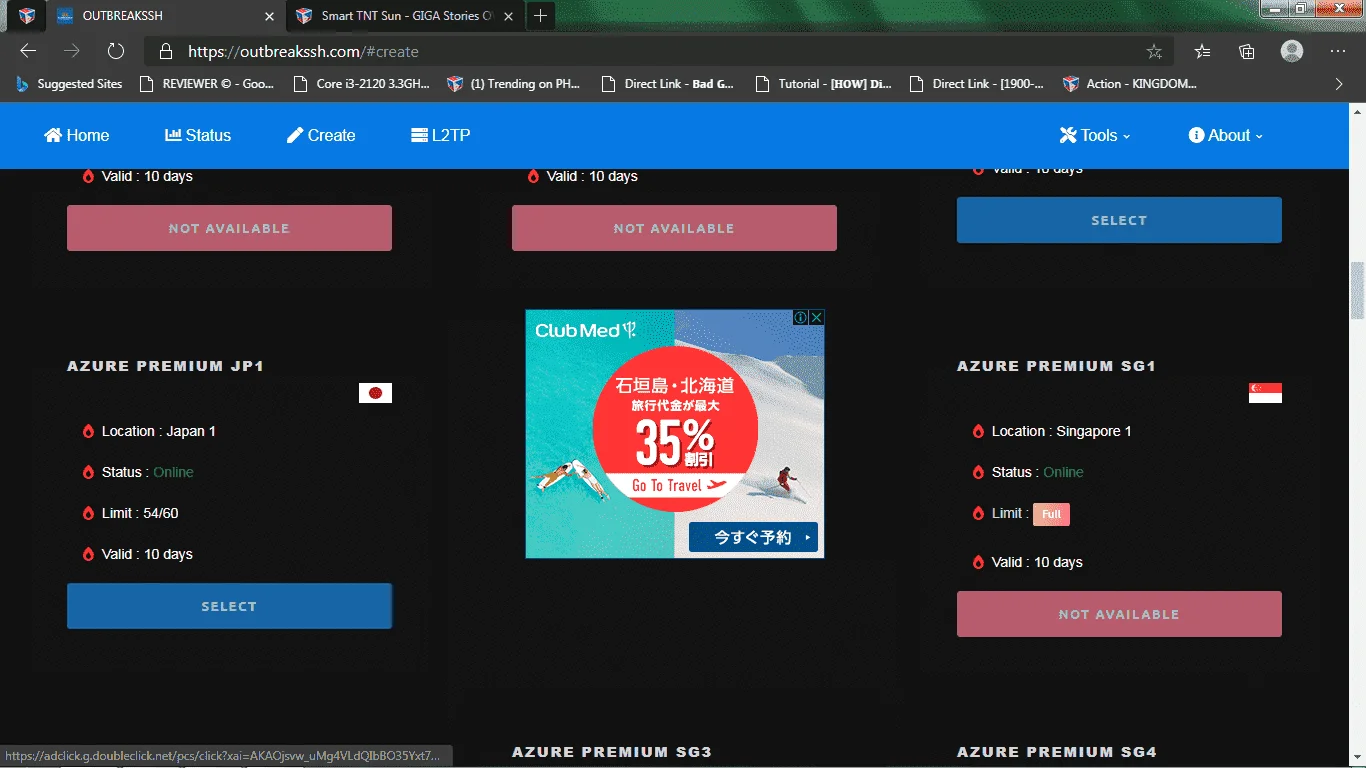
Task: Click the pinned first tab icon
Action: (27, 16)
